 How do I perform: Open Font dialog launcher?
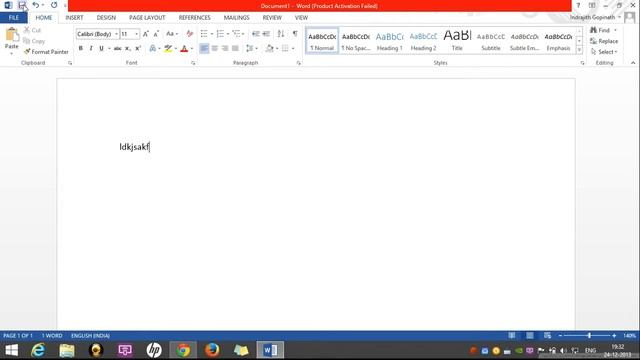pos(193,63)
